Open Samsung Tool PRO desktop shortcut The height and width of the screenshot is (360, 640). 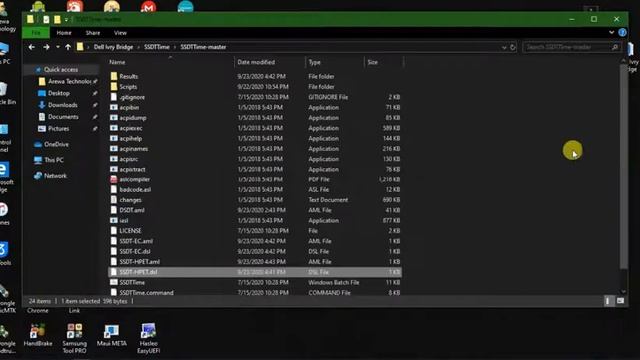(74, 338)
